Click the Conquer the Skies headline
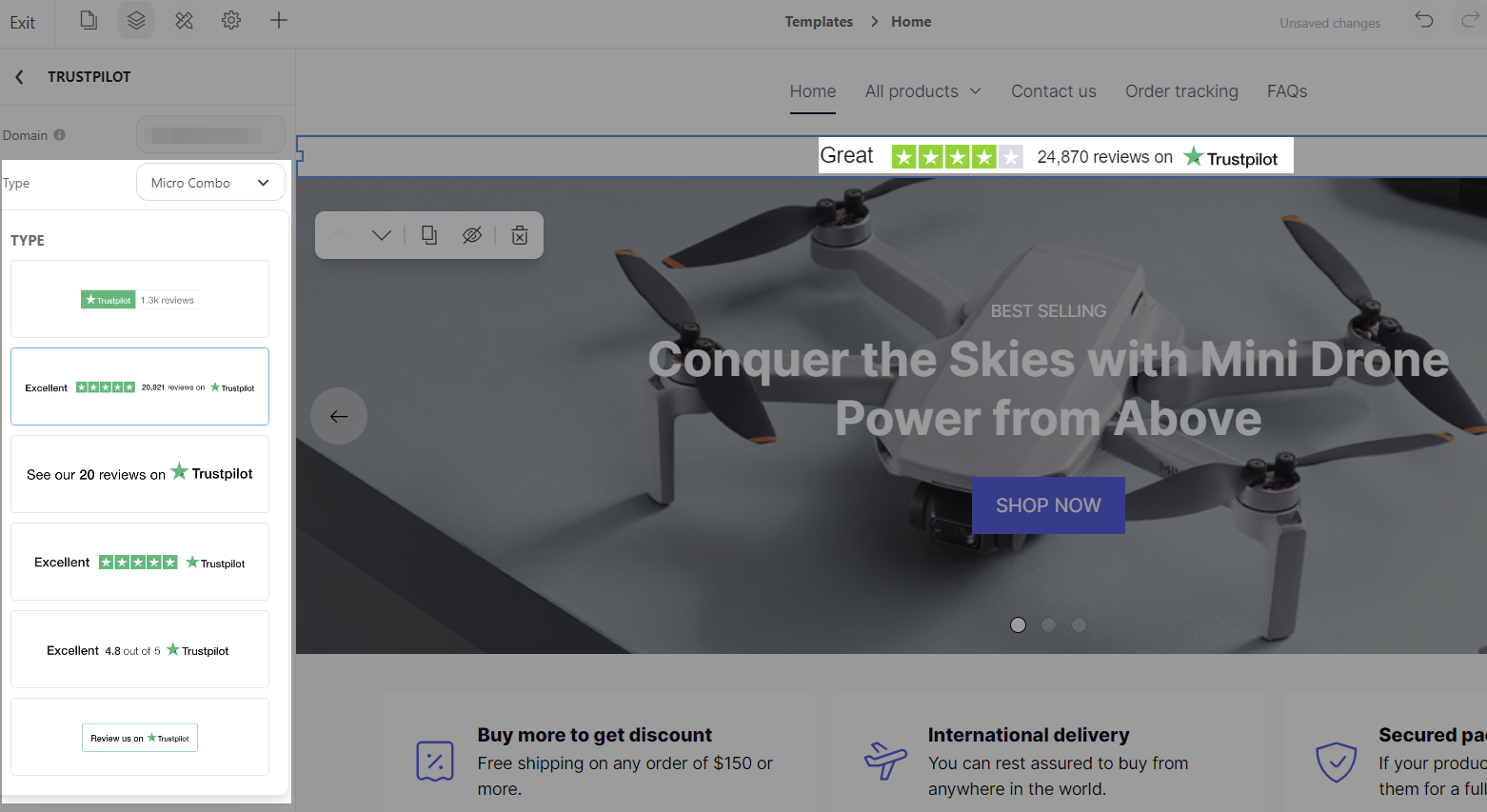This screenshot has width=1487, height=812. (1048, 388)
